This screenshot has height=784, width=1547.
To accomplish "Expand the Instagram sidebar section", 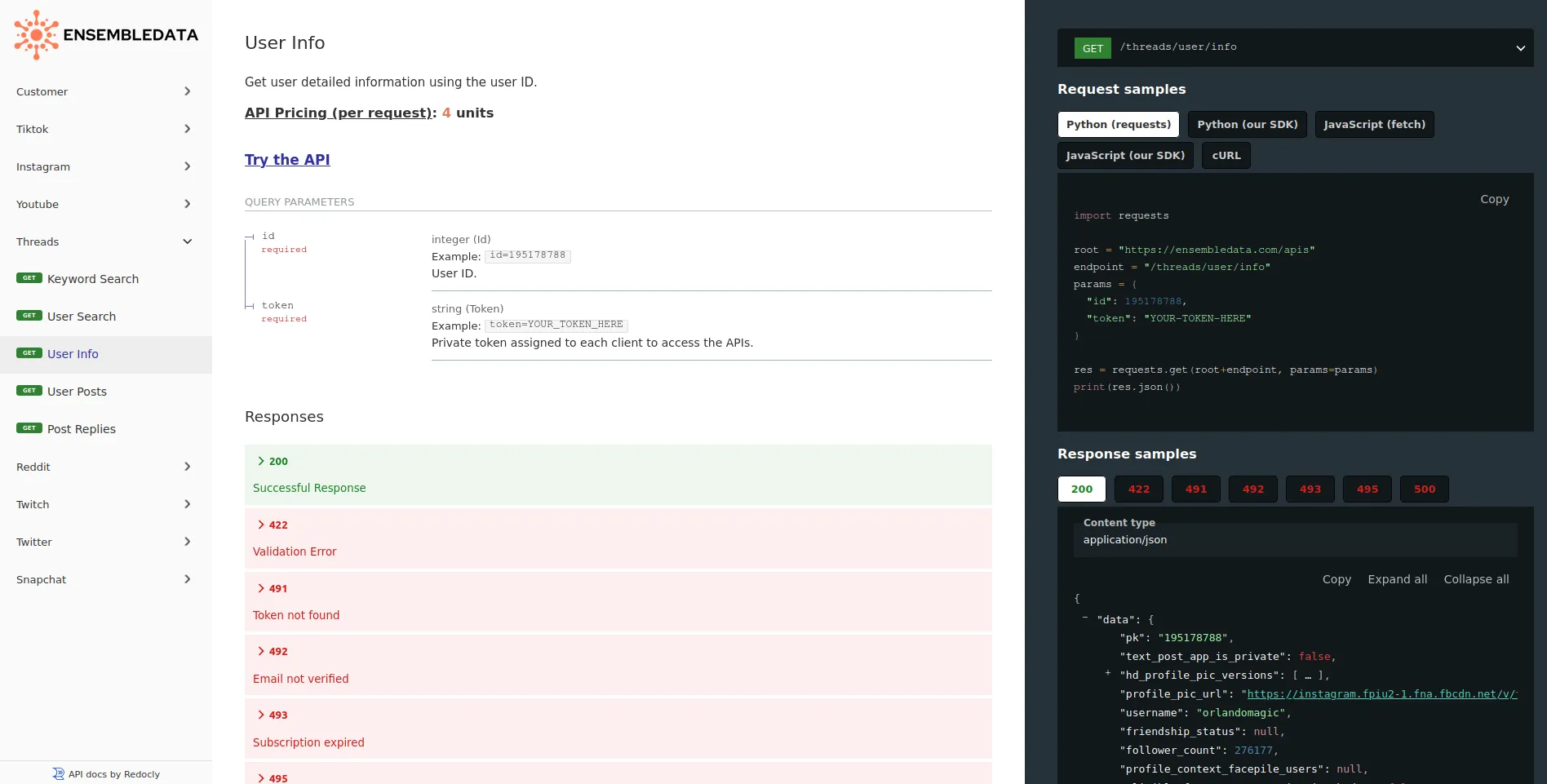I will (106, 166).
